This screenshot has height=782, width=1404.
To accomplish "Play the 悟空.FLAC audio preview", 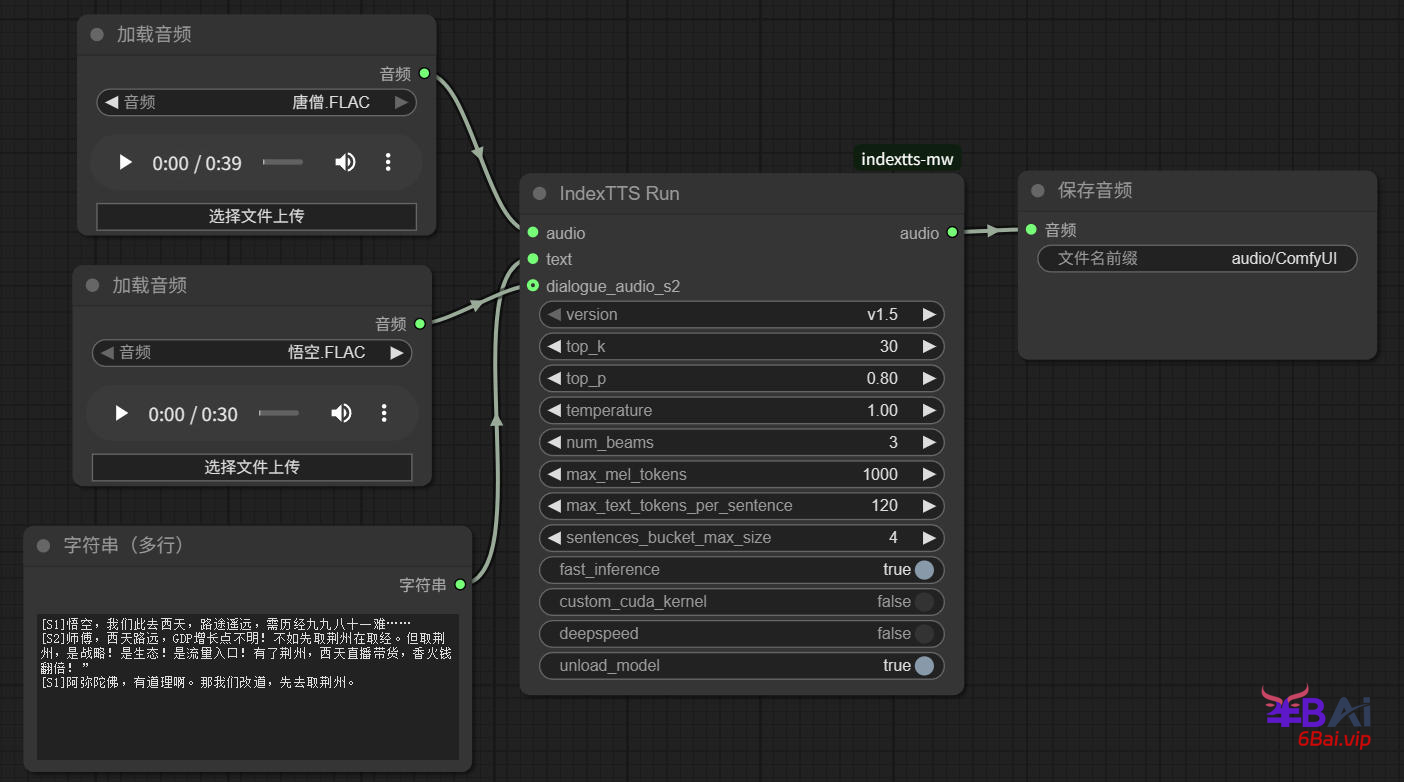I will [x=121, y=413].
